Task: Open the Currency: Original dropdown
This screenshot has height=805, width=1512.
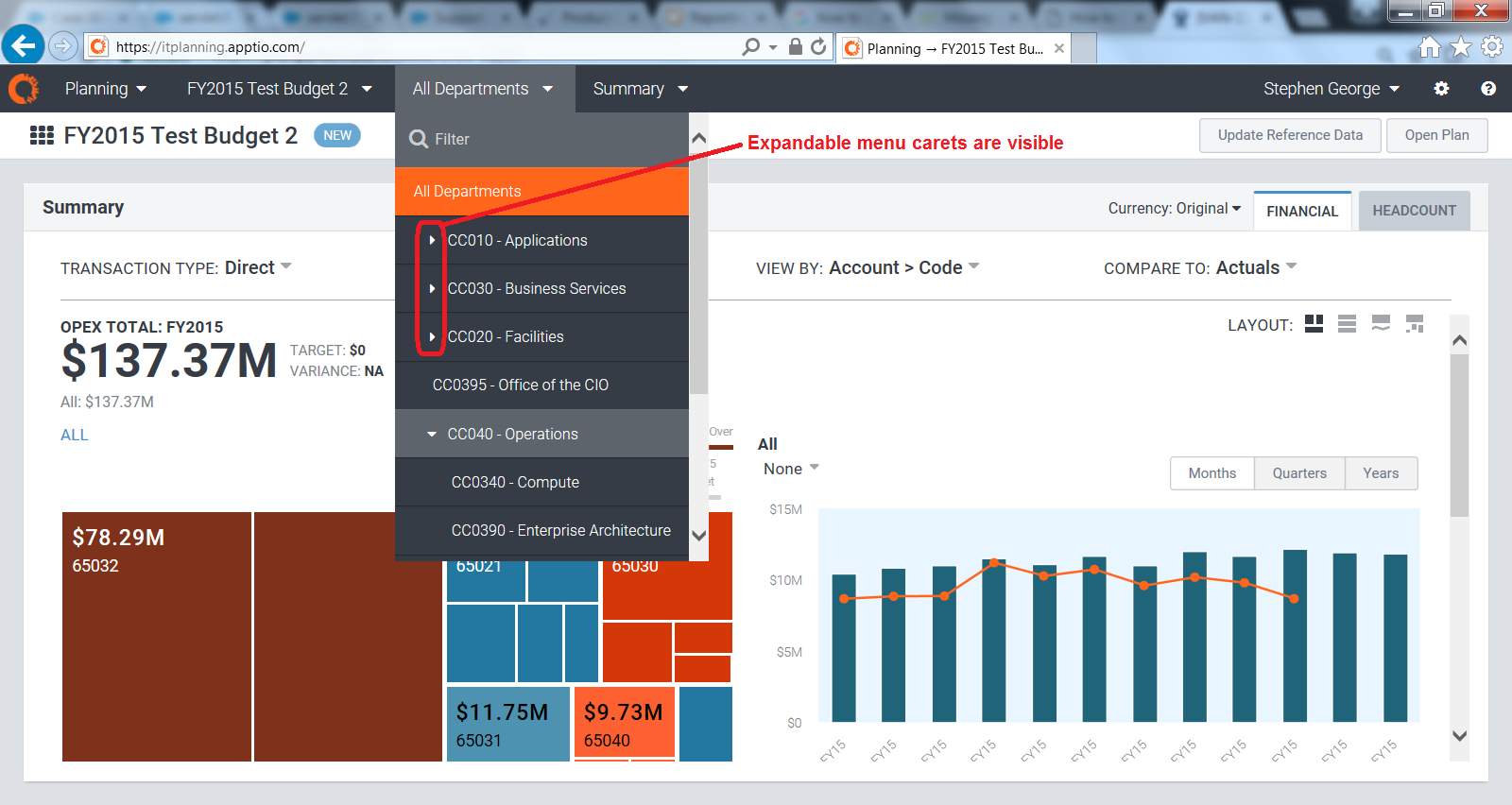Action: coord(1175,208)
